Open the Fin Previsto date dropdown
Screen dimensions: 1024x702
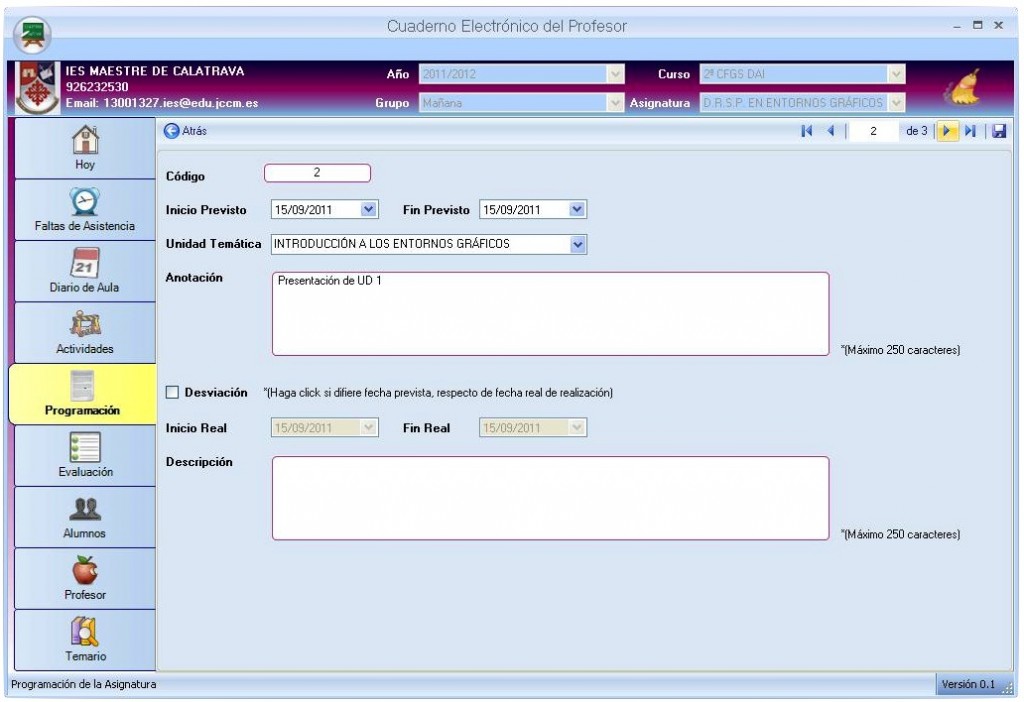tap(577, 210)
